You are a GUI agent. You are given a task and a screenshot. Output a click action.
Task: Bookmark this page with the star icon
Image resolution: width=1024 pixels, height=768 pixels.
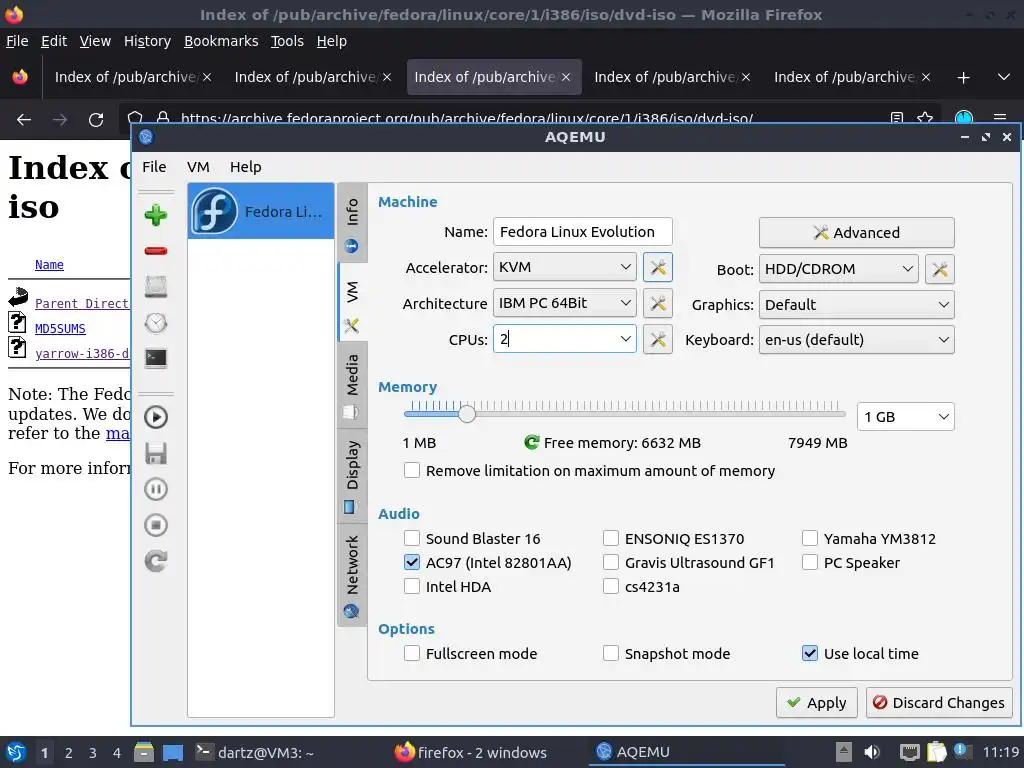click(925, 118)
